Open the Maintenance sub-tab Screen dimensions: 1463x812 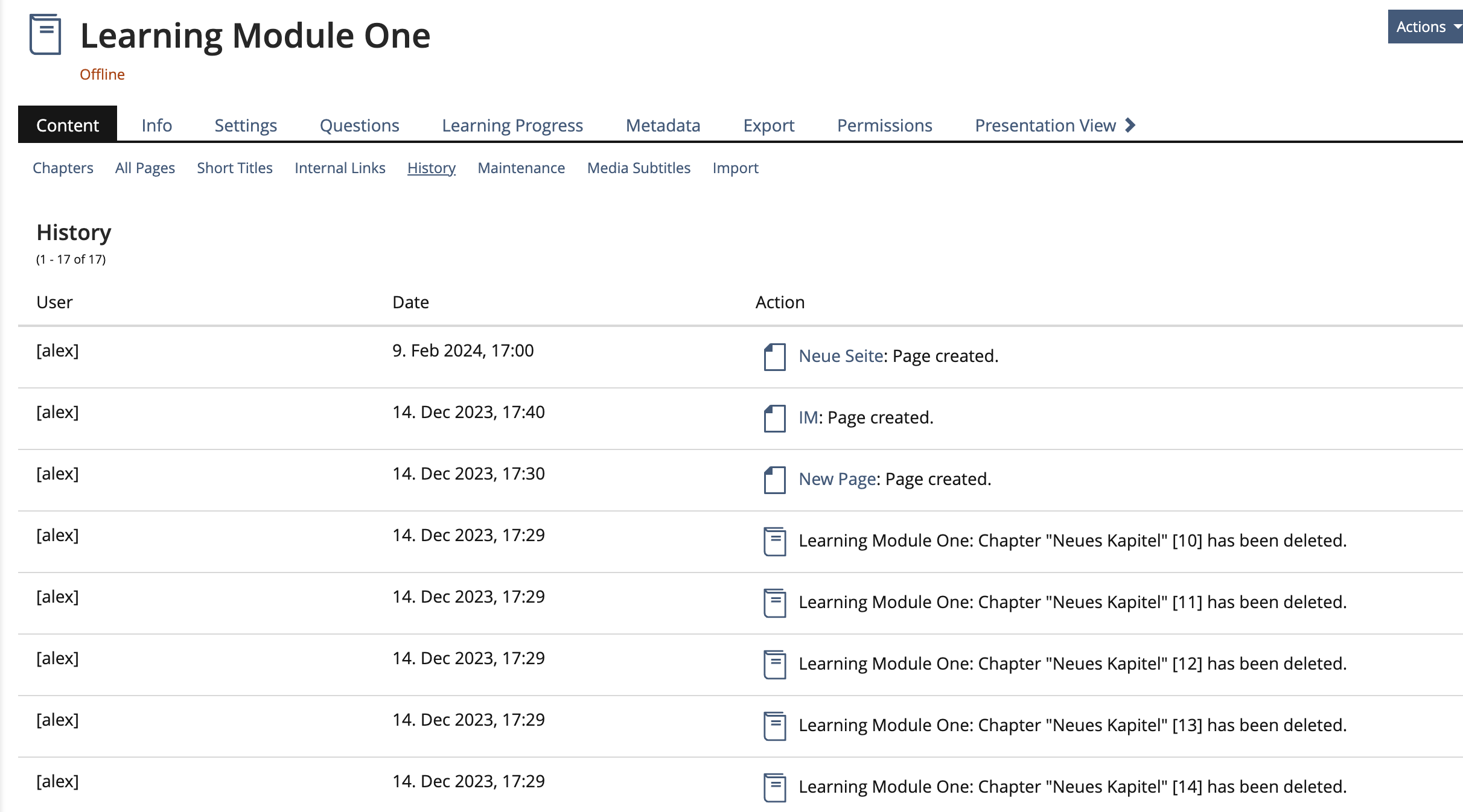pyautogui.click(x=521, y=168)
